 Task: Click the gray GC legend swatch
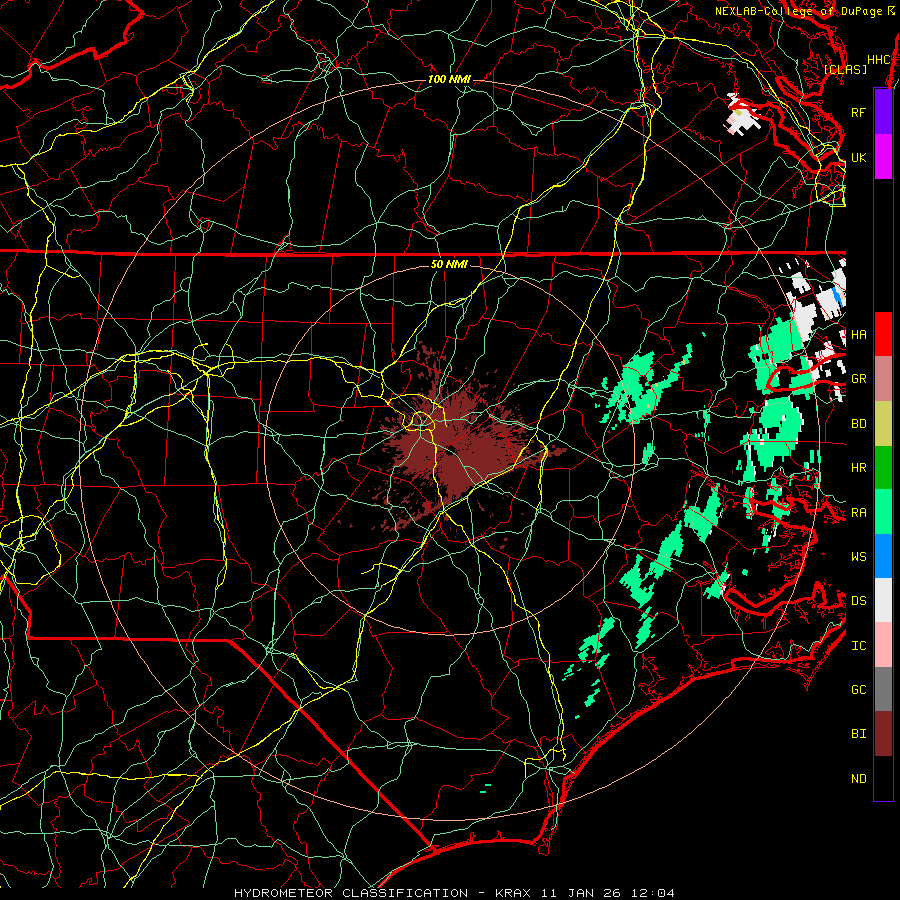click(x=883, y=689)
